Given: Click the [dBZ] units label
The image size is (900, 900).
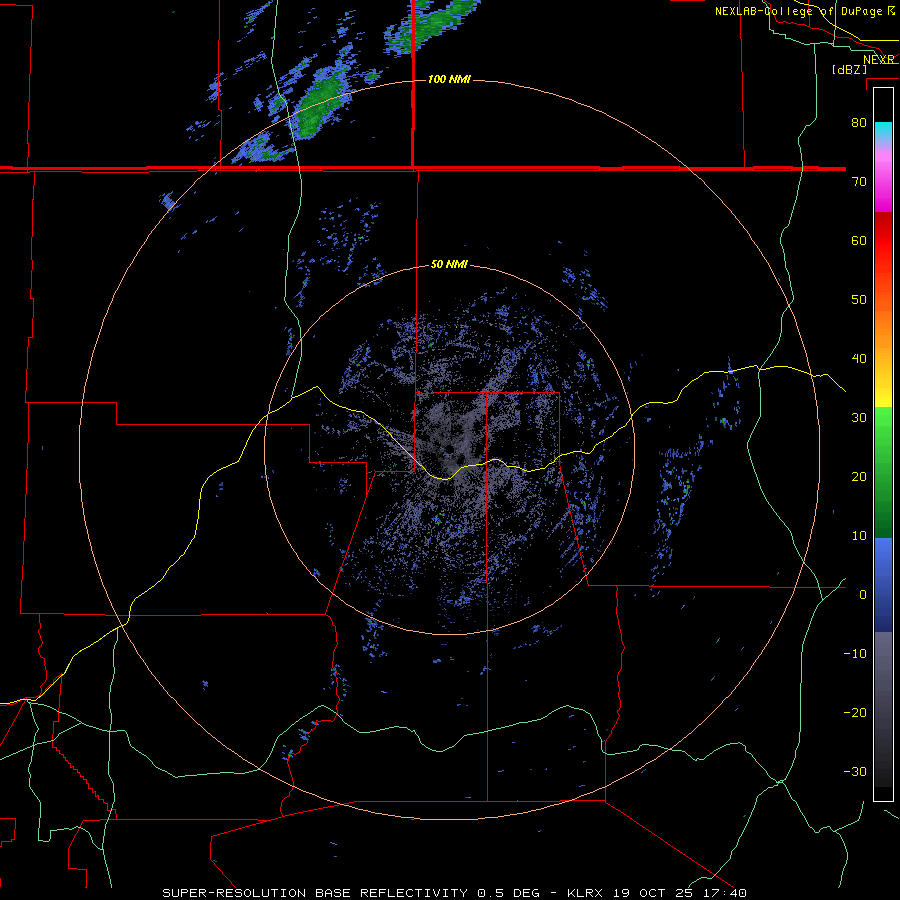Looking at the screenshot, I should [x=849, y=70].
